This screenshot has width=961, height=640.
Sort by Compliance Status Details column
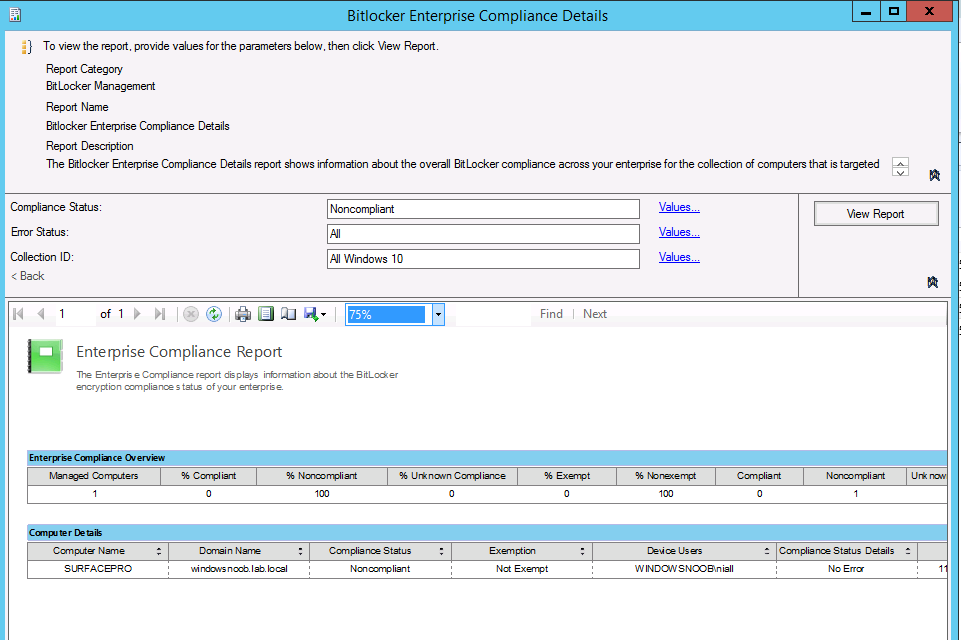click(x=908, y=551)
